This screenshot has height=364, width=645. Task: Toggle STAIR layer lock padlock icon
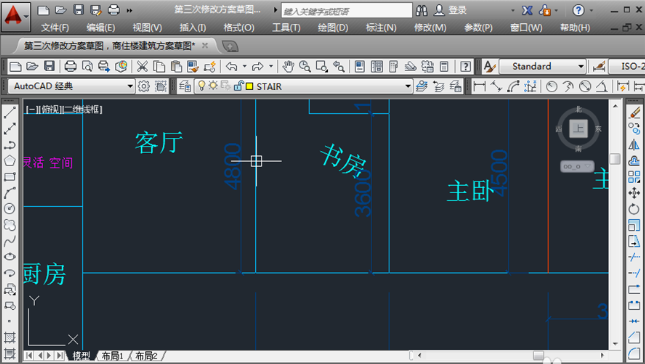238,86
